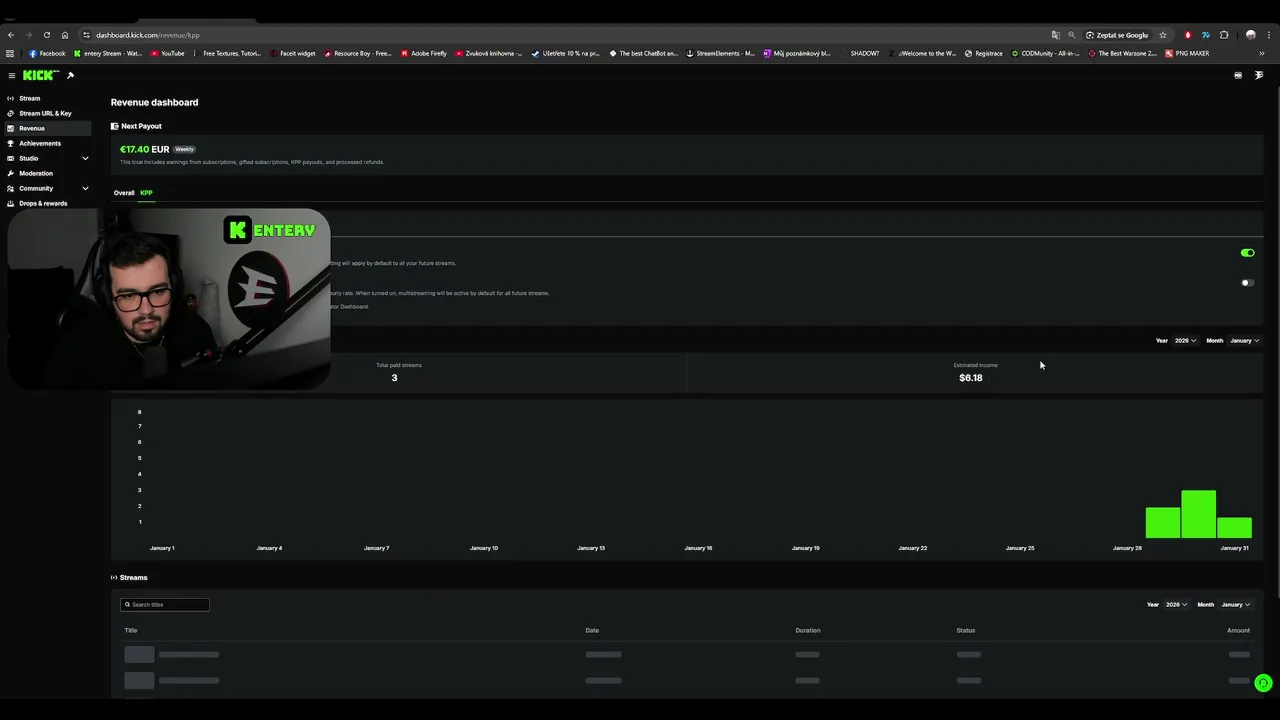Open the entery Stream bookmark
Viewport: 1280px width, 720px height.
[x=108, y=53]
